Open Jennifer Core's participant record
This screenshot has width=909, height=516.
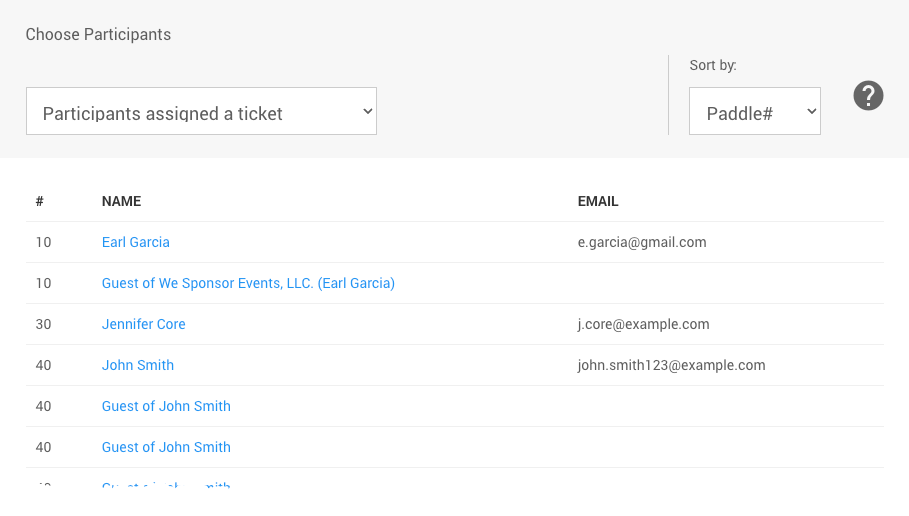(144, 324)
